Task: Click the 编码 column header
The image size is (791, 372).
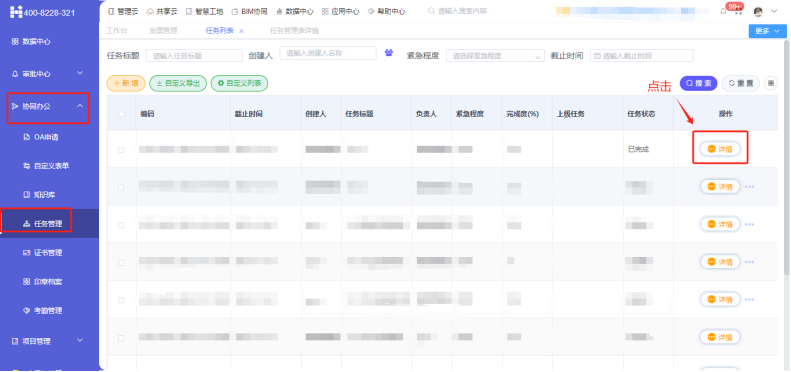Action: (147, 114)
